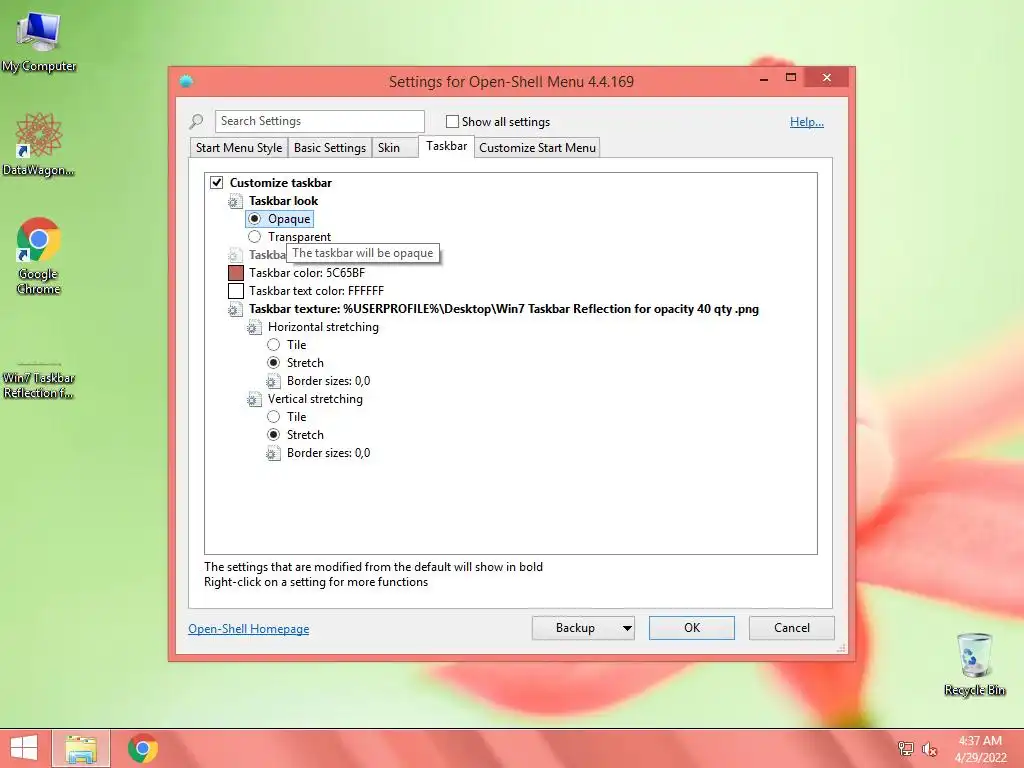Click the Vertical stretching settings icon
This screenshot has width=1024, height=768.
click(254, 399)
